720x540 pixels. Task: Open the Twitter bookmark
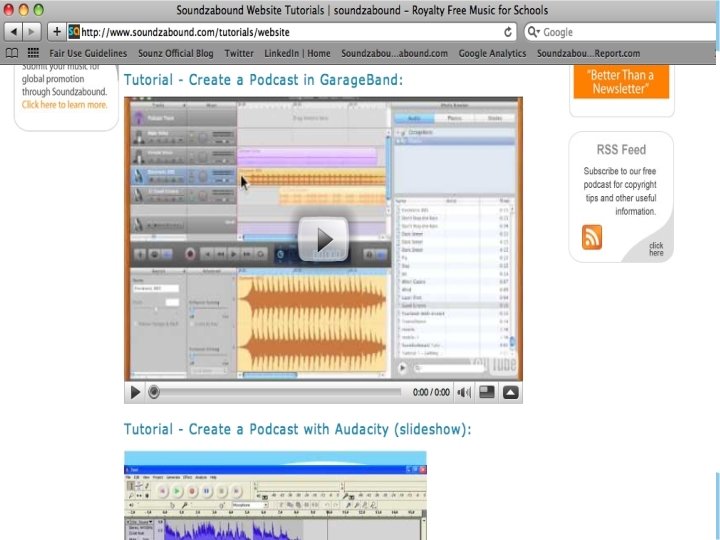tap(239, 53)
